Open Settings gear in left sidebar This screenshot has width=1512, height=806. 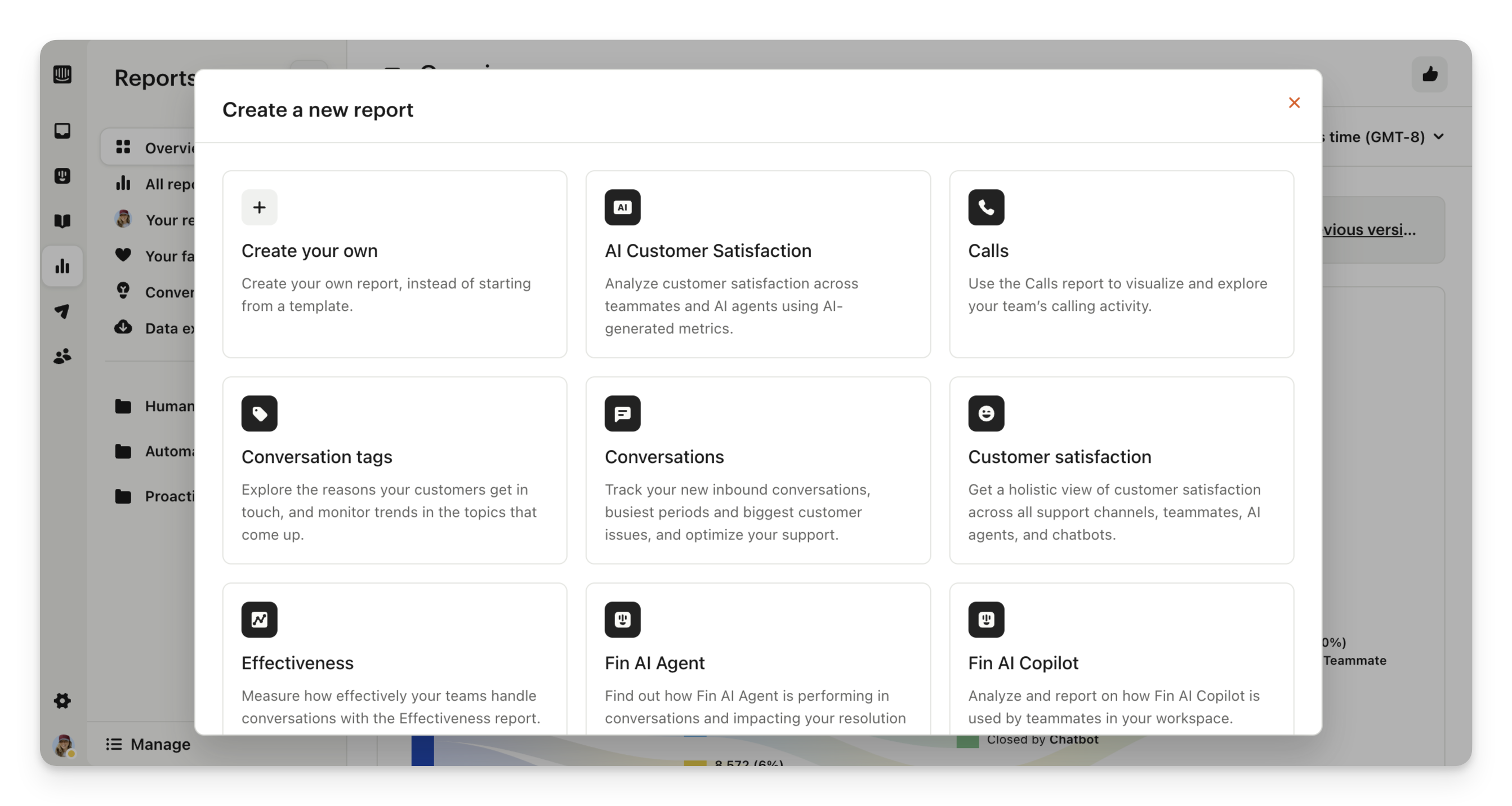pyautogui.click(x=62, y=700)
